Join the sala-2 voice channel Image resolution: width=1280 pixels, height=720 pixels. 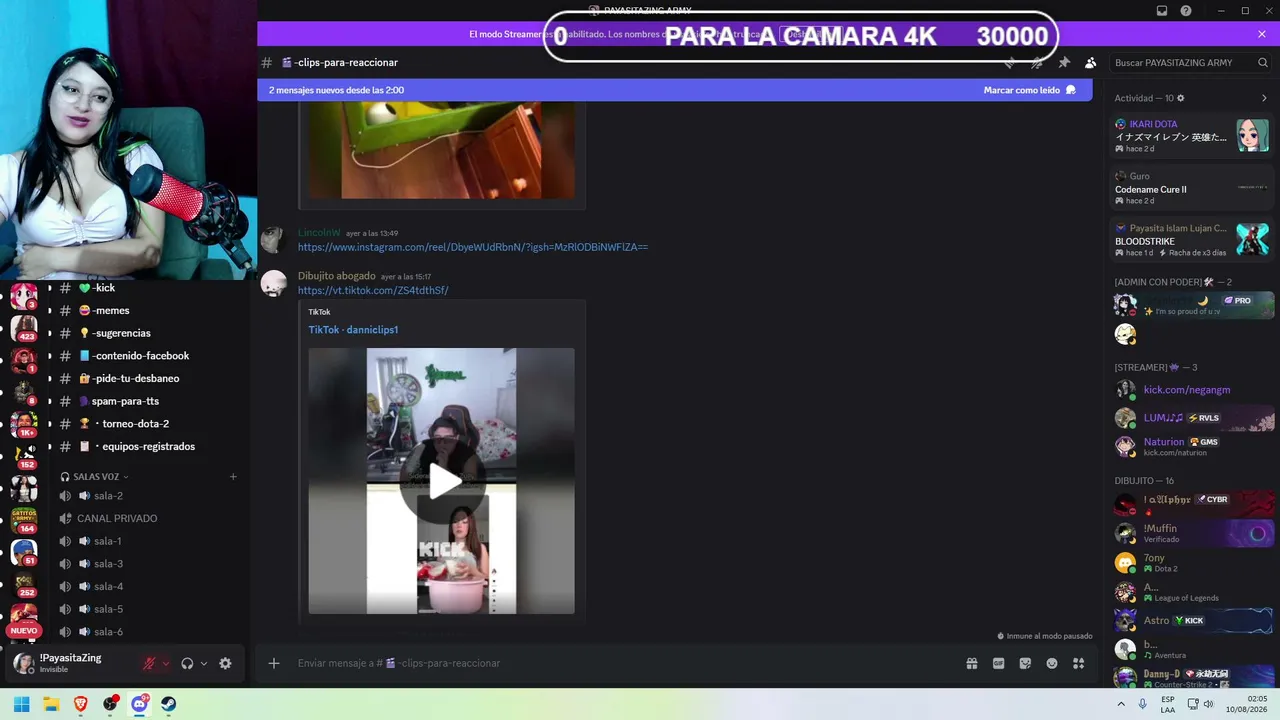pos(150,496)
